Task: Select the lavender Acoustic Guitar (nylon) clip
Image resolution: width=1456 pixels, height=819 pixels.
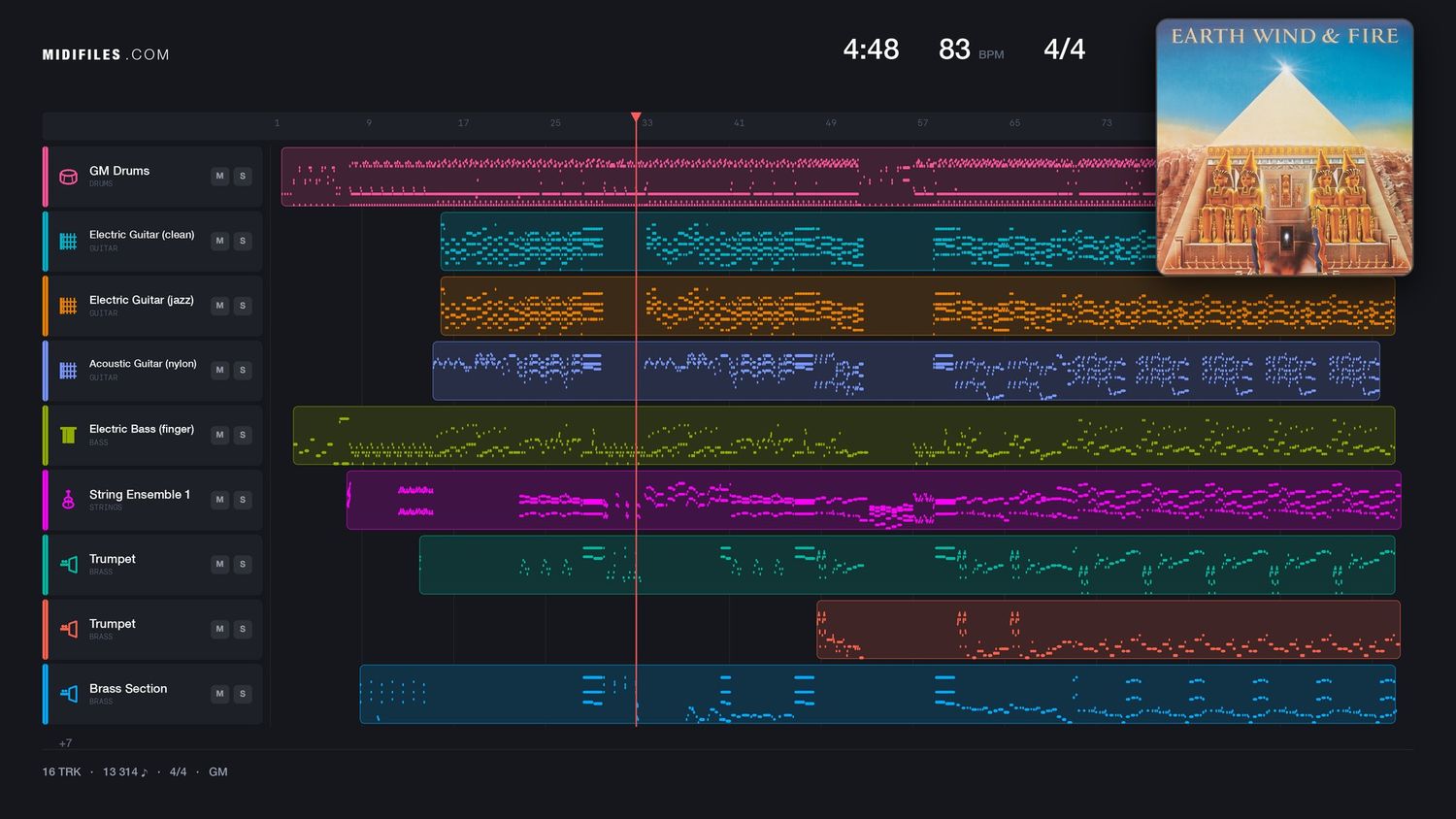Action: tap(906, 371)
